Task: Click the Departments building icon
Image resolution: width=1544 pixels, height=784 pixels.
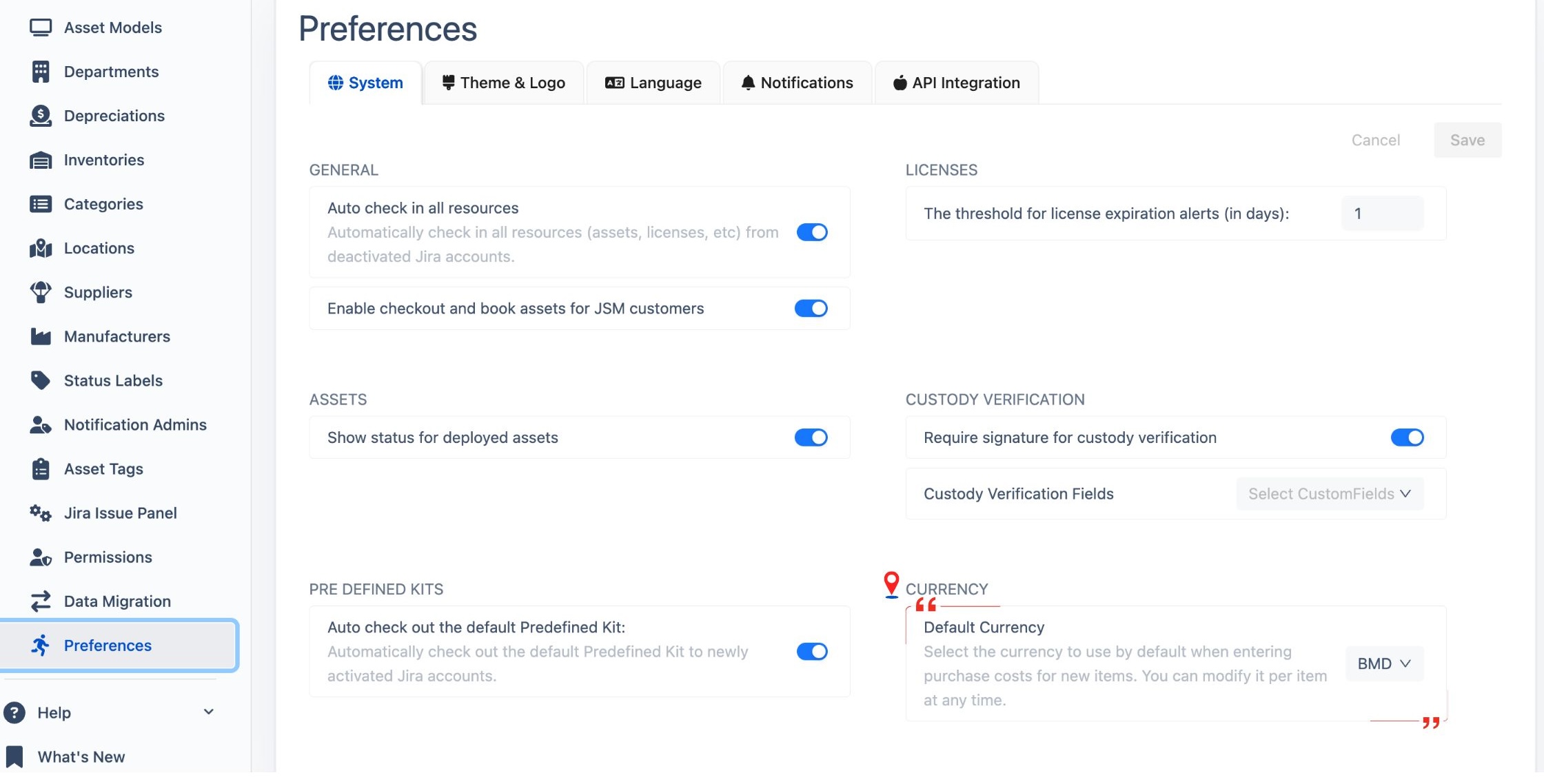Action: [41, 72]
